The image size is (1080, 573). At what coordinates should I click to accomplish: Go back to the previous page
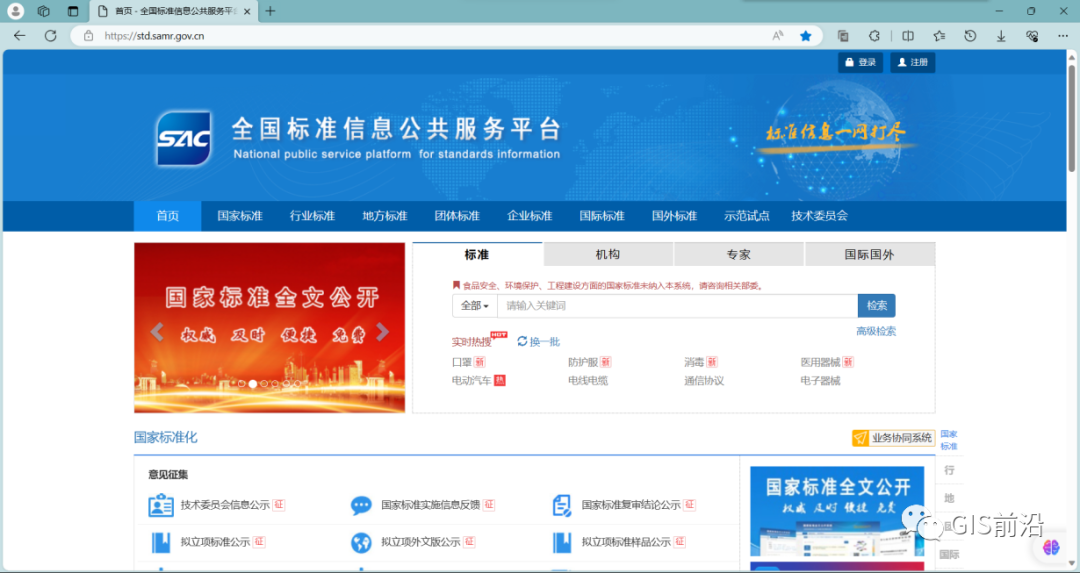[x=19, y=36]
